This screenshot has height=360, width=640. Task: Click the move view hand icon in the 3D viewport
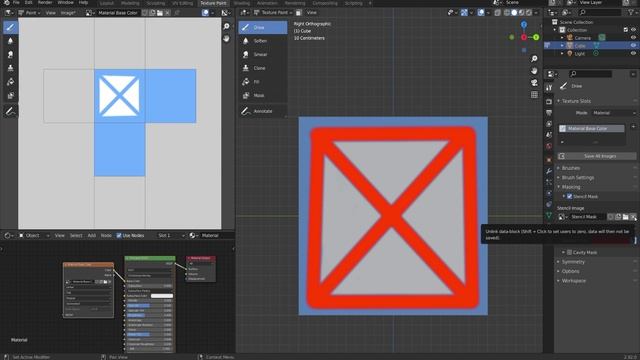coord(534,71)
